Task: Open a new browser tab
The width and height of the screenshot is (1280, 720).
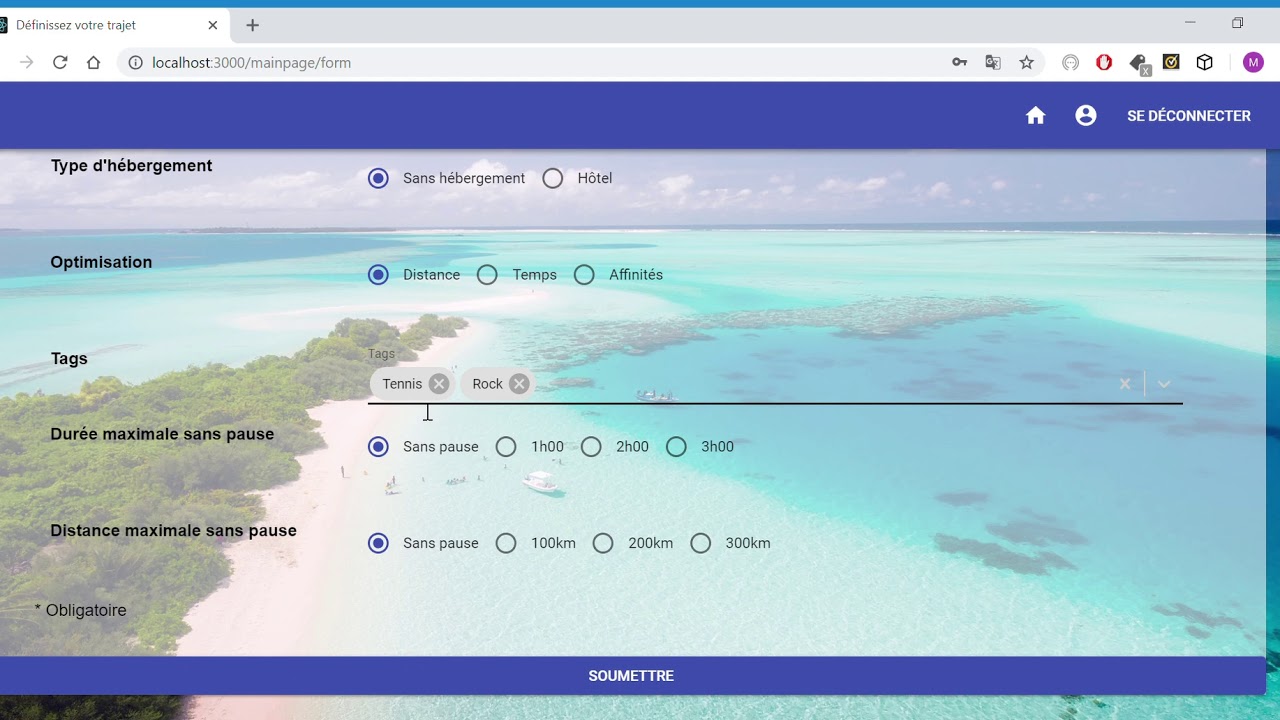Action: click(252, 25)
